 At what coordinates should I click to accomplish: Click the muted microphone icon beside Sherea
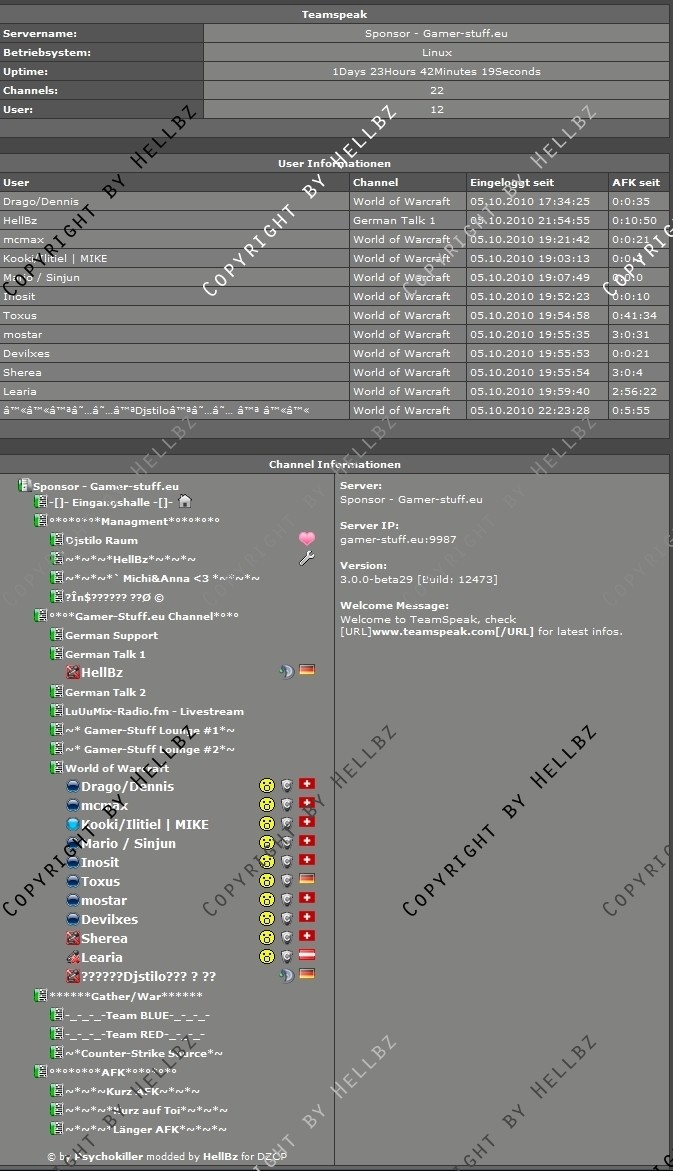pos(73,939)
